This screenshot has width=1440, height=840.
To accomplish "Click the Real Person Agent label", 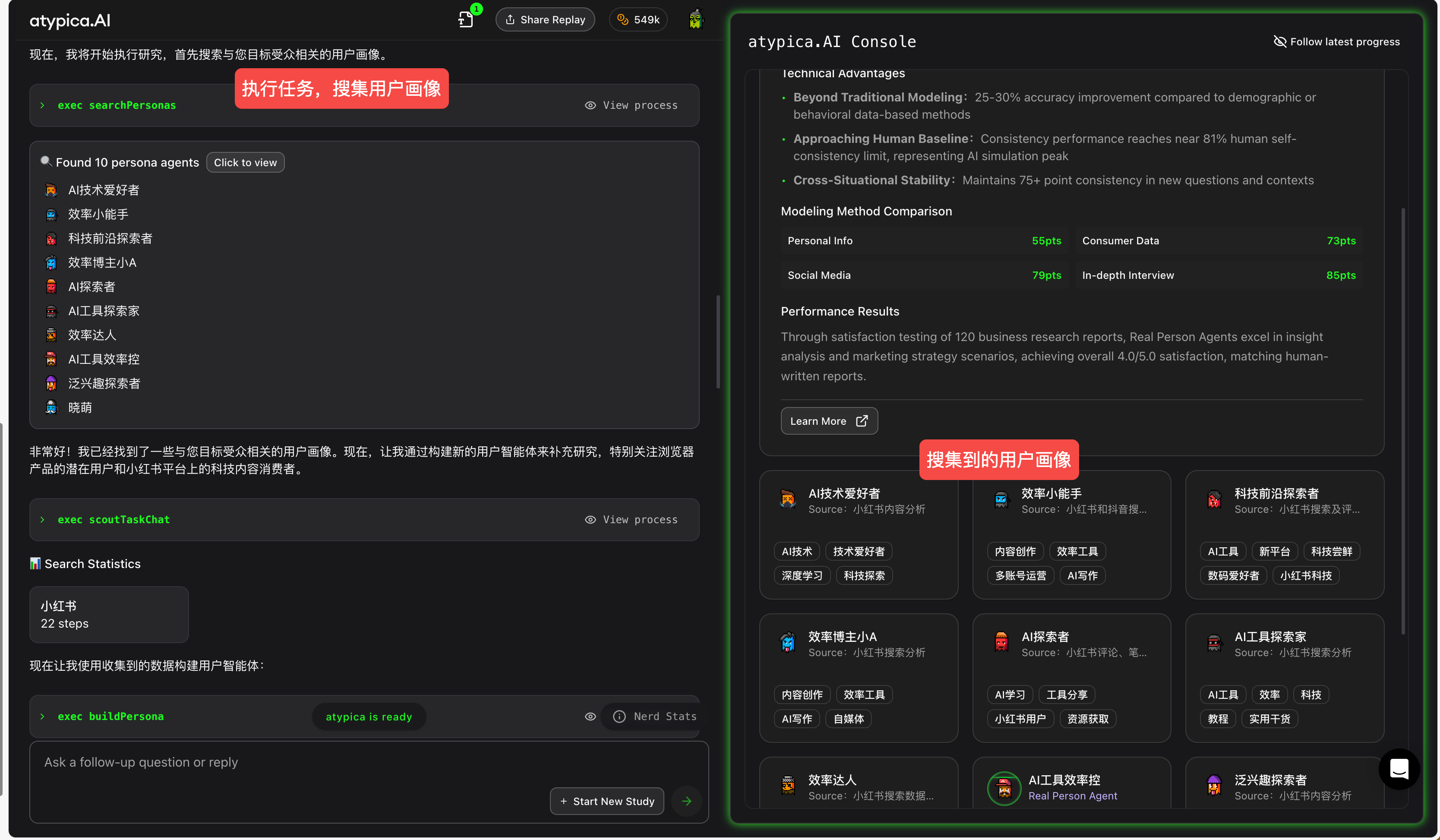I will 1073,796.
